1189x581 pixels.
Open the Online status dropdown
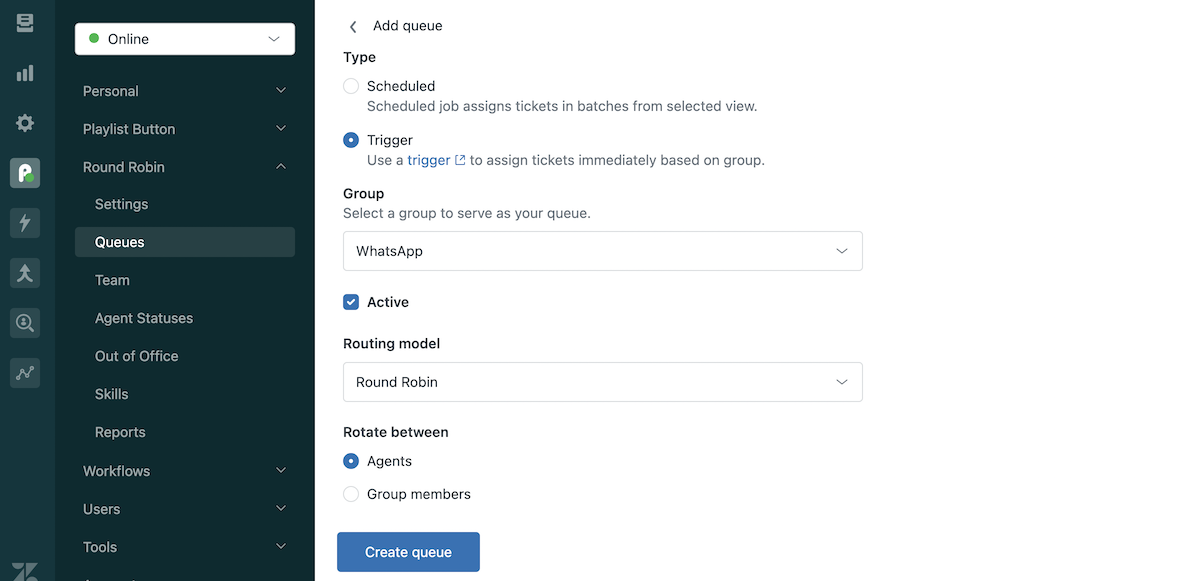(x=185, y=39)
